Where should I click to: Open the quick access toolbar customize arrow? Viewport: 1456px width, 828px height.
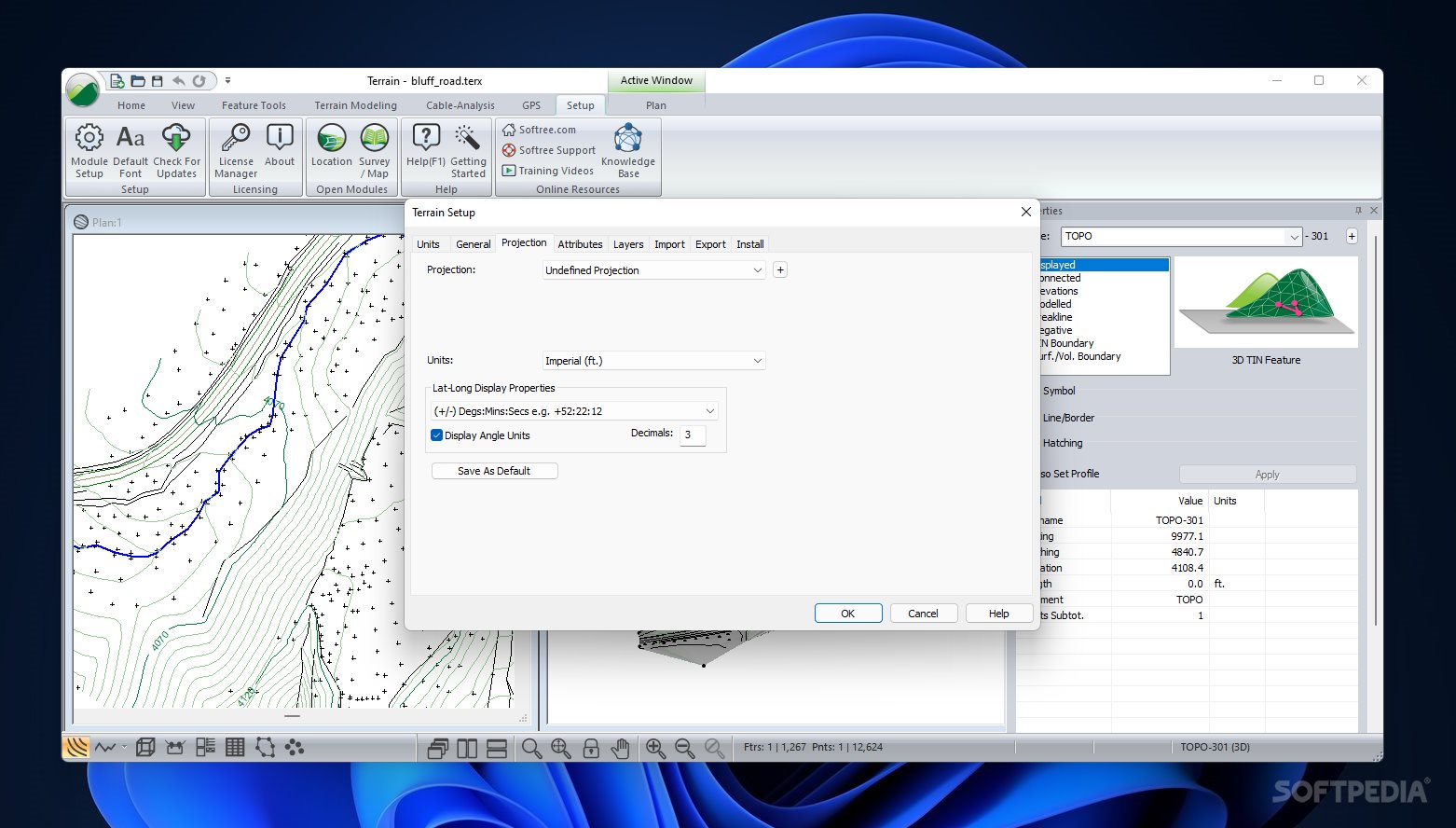pyautogui.click(x=227, y=81)
